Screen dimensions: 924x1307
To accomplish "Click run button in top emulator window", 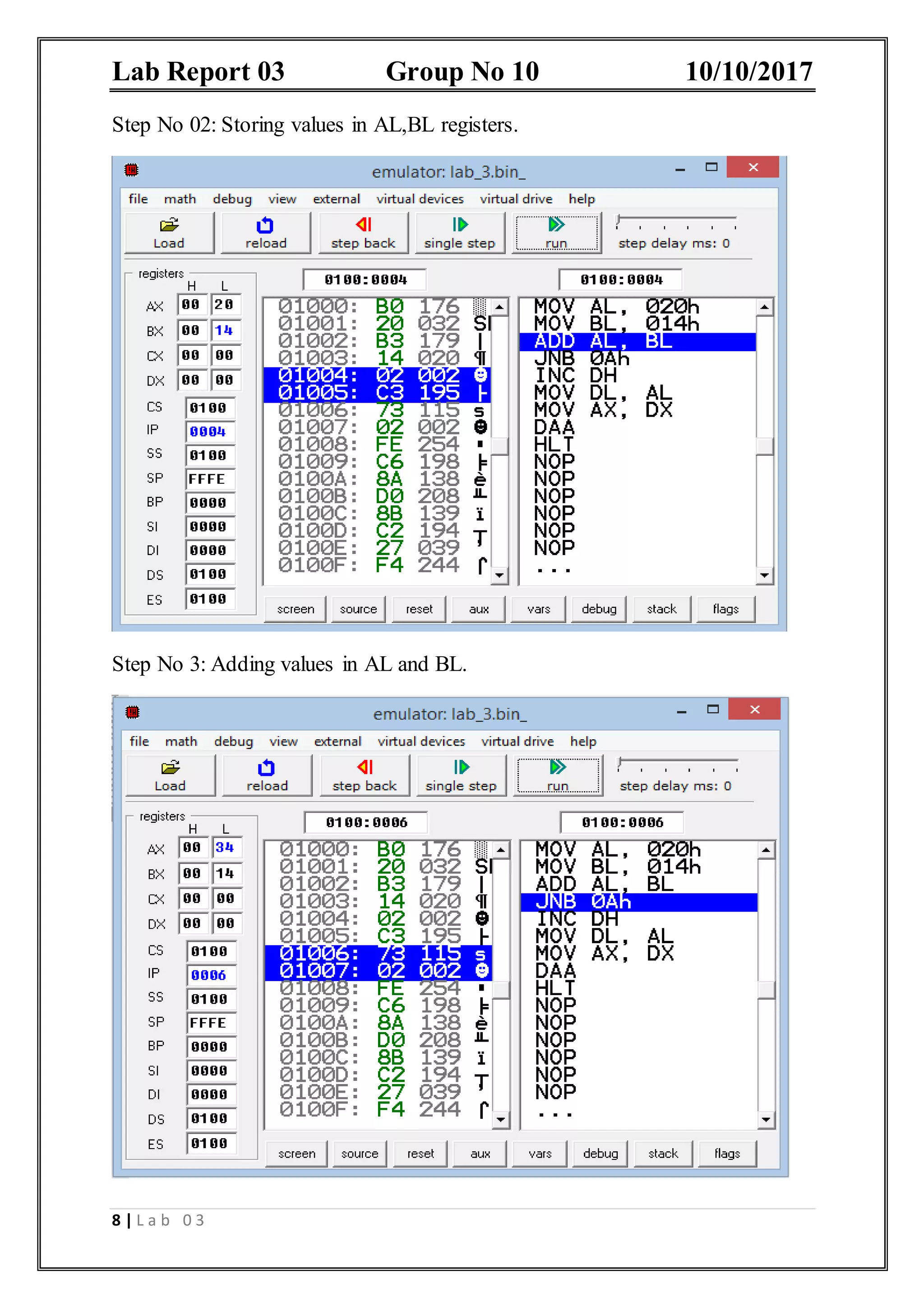I will click(556, 233).
